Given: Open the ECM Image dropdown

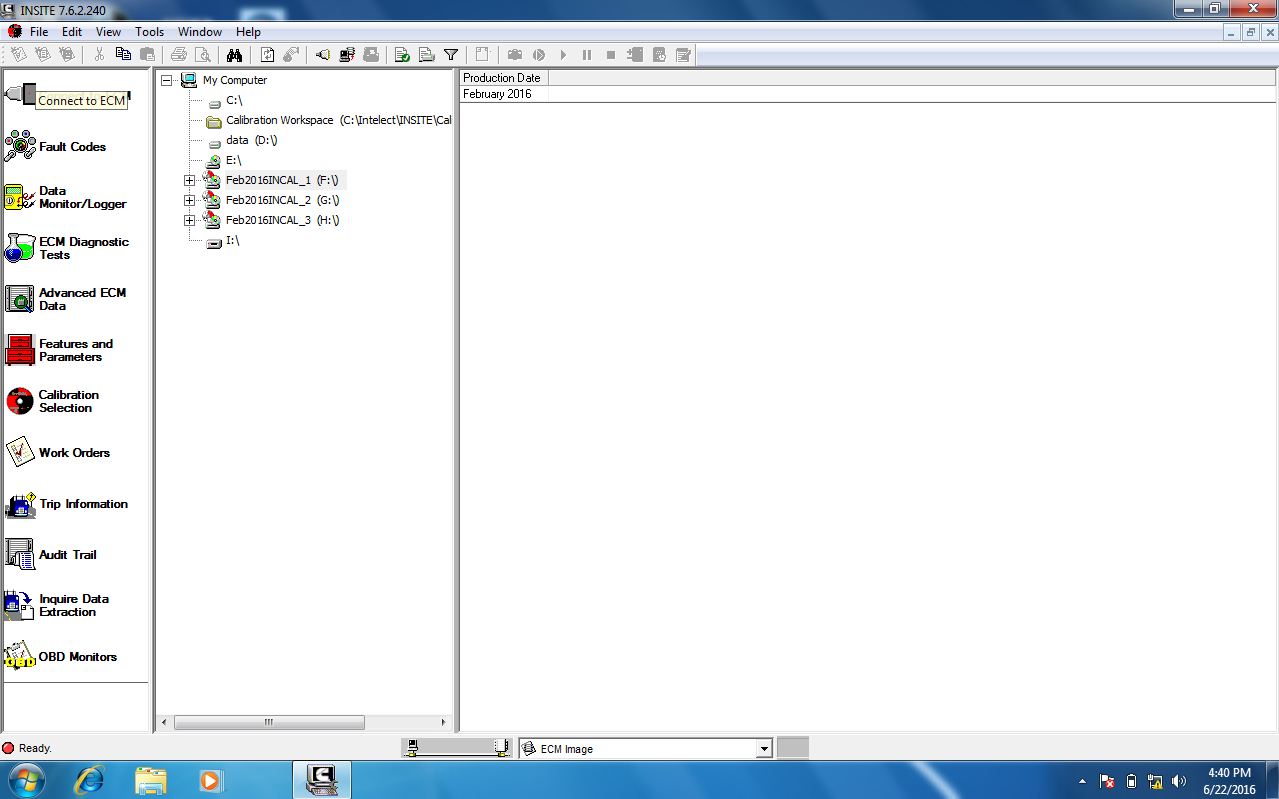Looking at the screenshot, I should [765, 749].
